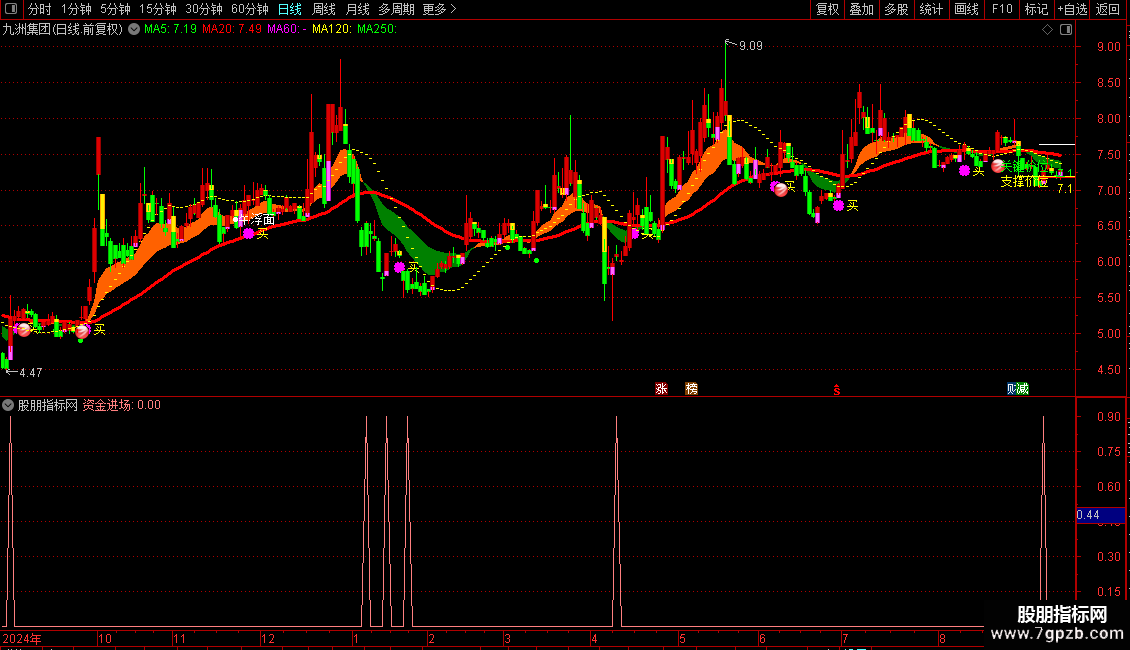Expand main chart indicator dropdown next to 九洲集团
This screenshot has height=650, width=1130.
coord(134,29)
